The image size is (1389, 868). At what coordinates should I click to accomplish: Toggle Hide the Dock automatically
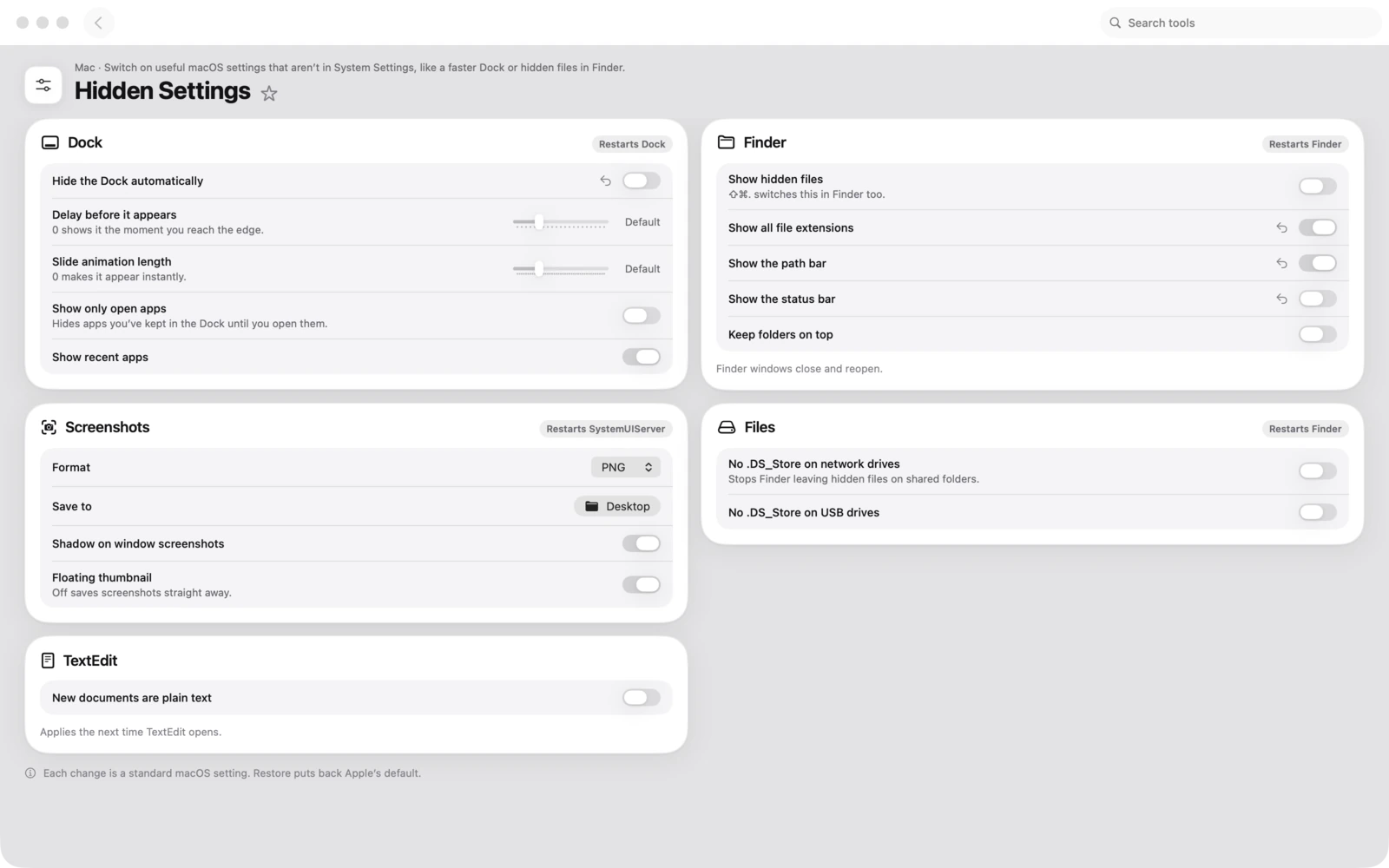(x=642, y=181)
